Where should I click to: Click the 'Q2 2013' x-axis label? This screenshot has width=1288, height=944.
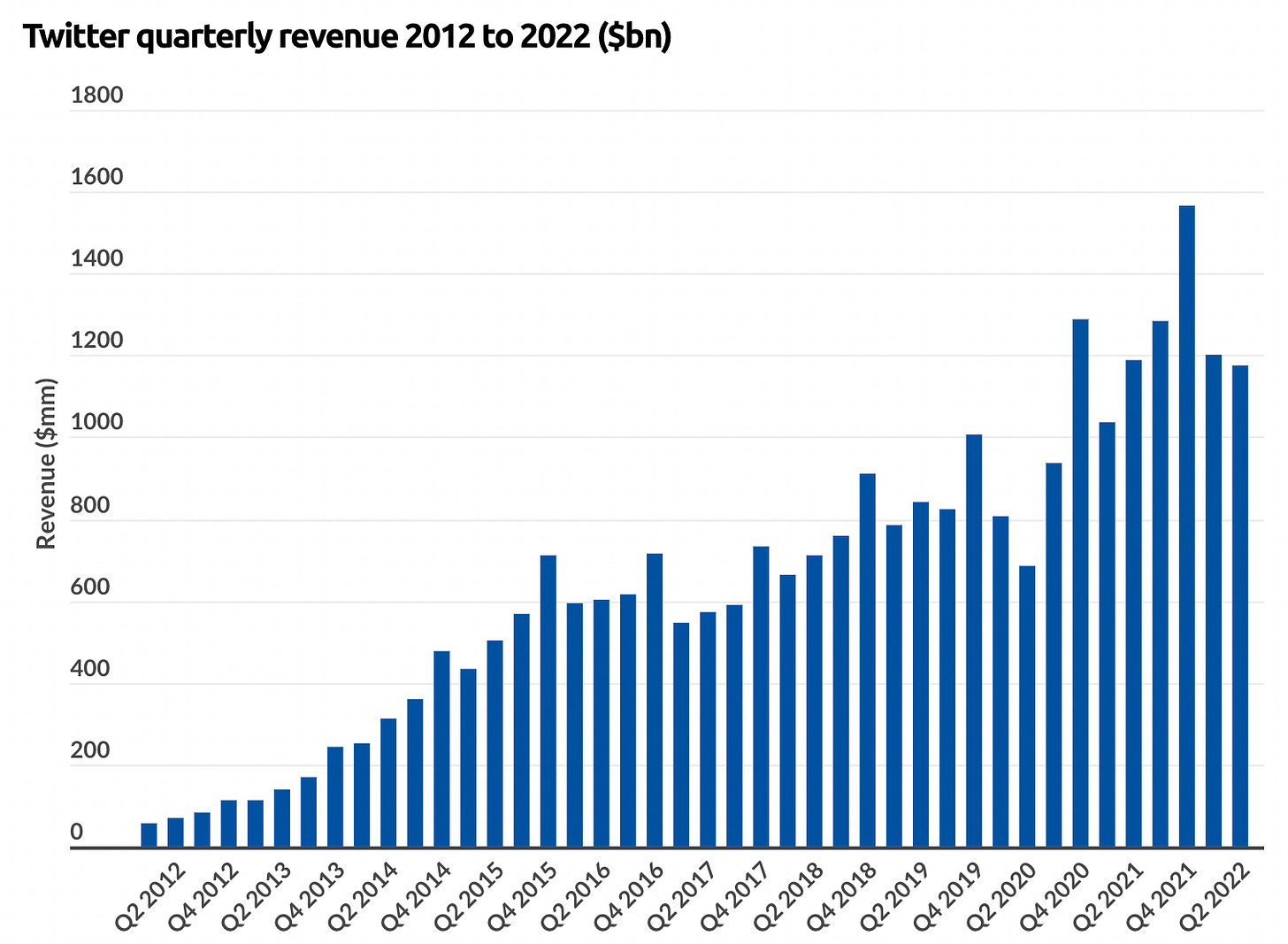[257, 895]
